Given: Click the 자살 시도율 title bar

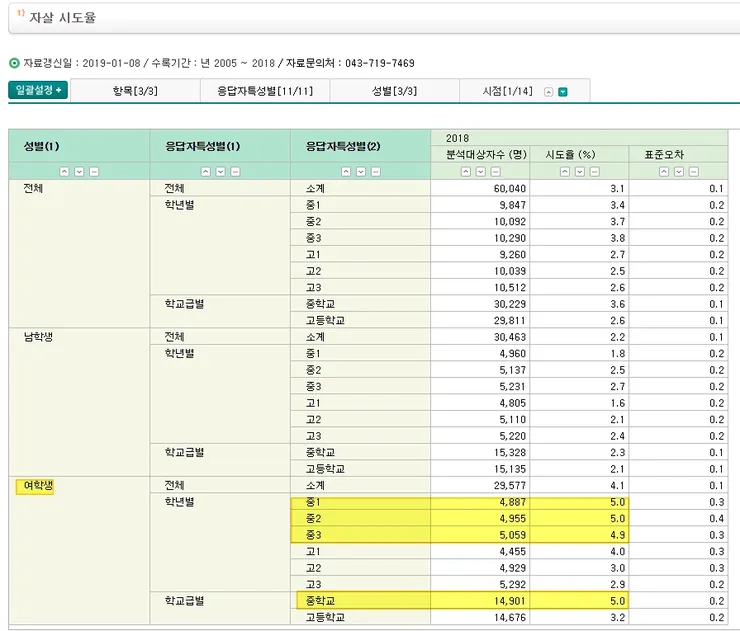Looking at the screenshot, I should 374,18.
